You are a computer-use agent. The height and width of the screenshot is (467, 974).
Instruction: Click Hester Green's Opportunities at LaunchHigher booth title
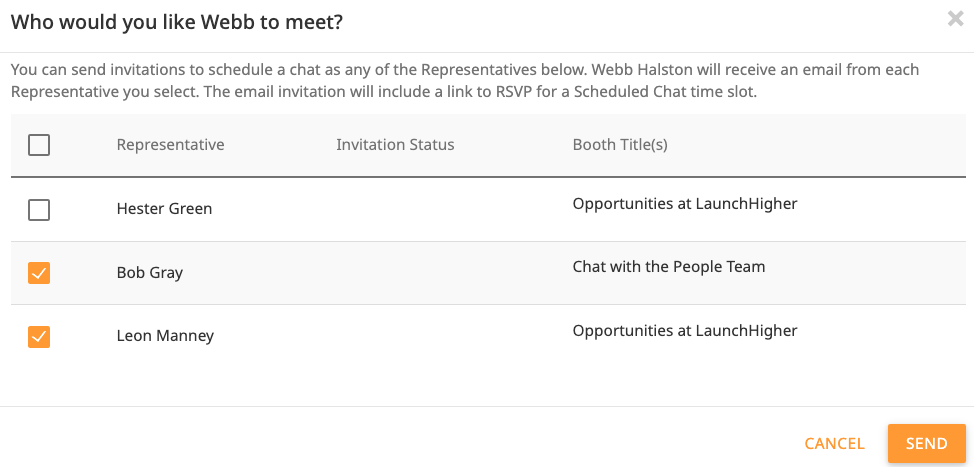click(685, 204)
